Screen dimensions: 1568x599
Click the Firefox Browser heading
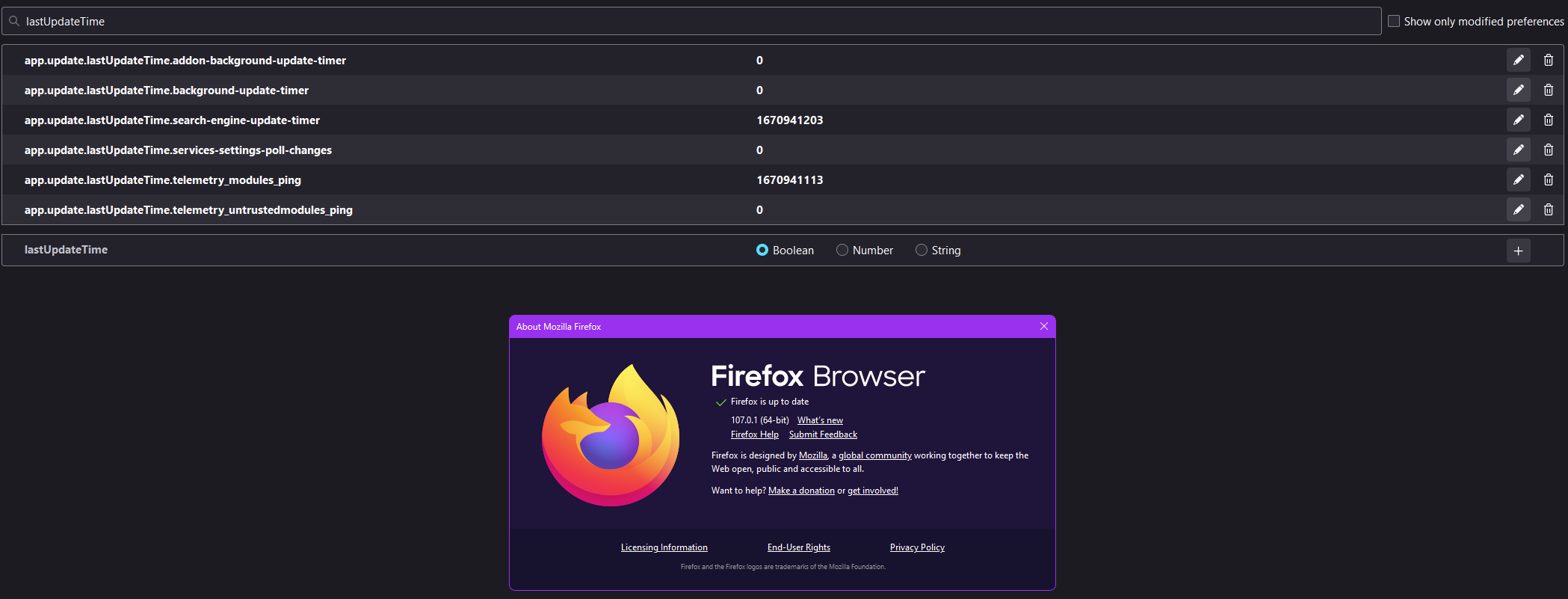point(818,376)
